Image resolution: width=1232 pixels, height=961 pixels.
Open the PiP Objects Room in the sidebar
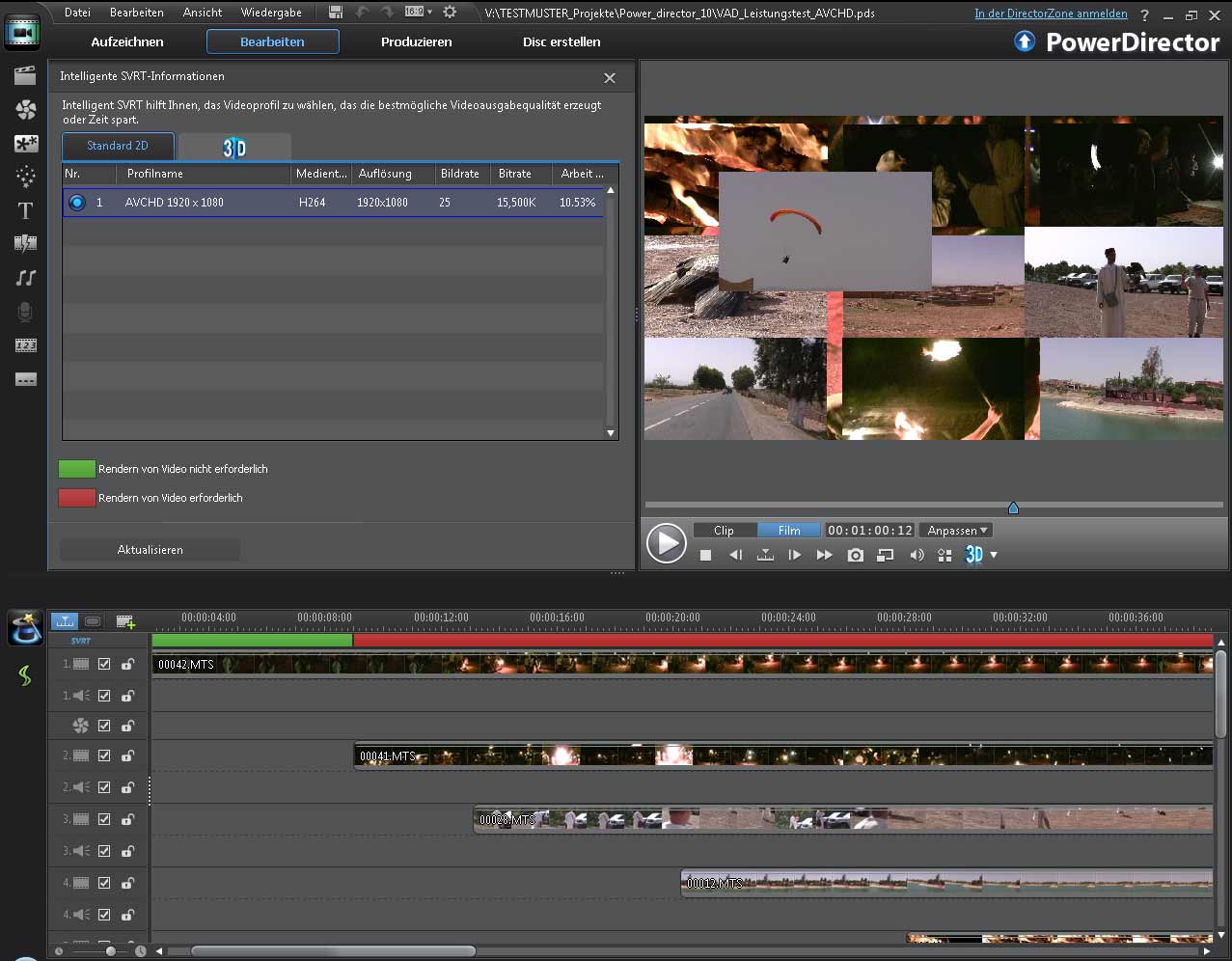tap(26, 144)
